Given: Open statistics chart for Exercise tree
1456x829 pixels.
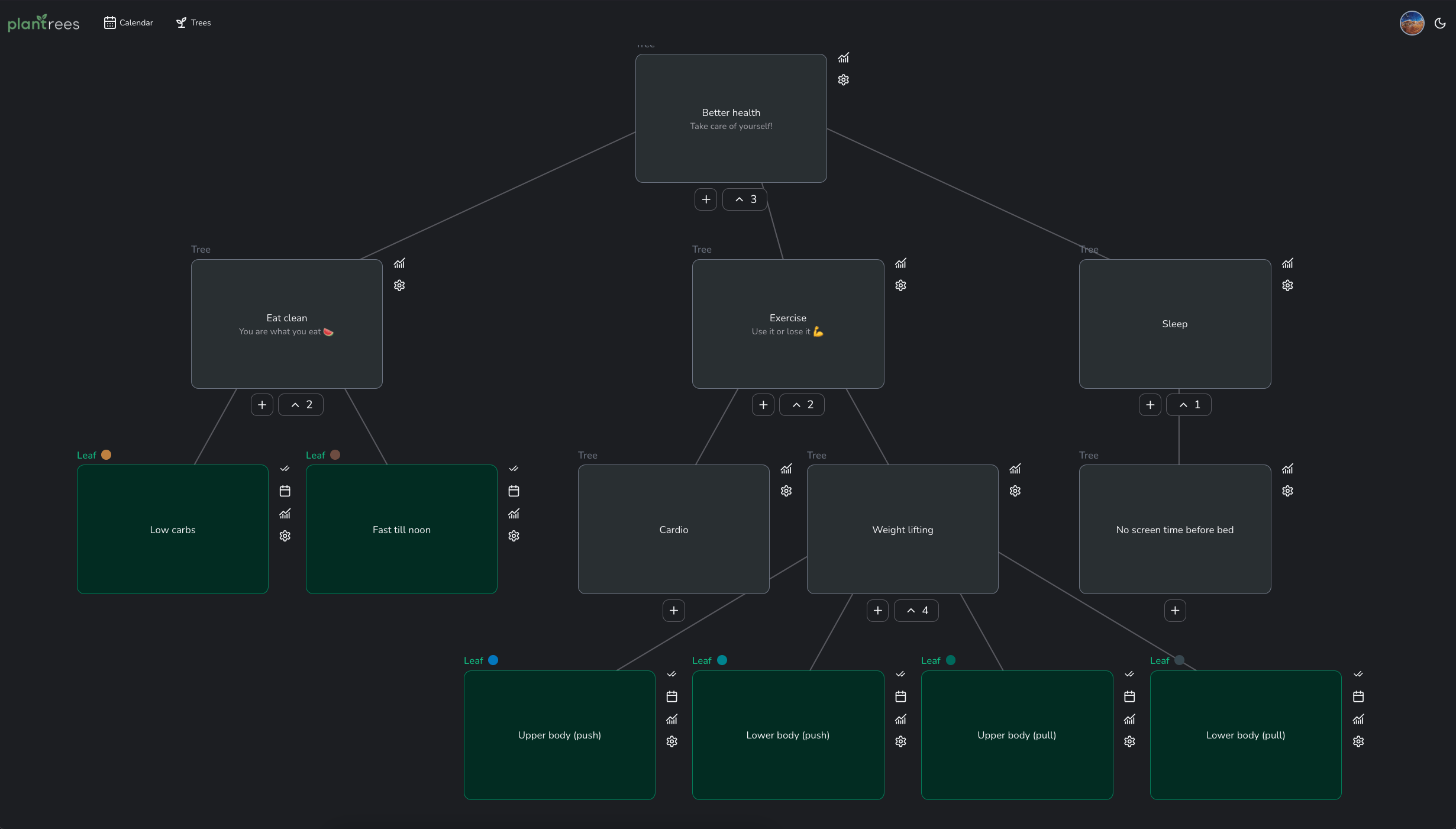Looking at the screenshot, I should click(x=900, y=263).
